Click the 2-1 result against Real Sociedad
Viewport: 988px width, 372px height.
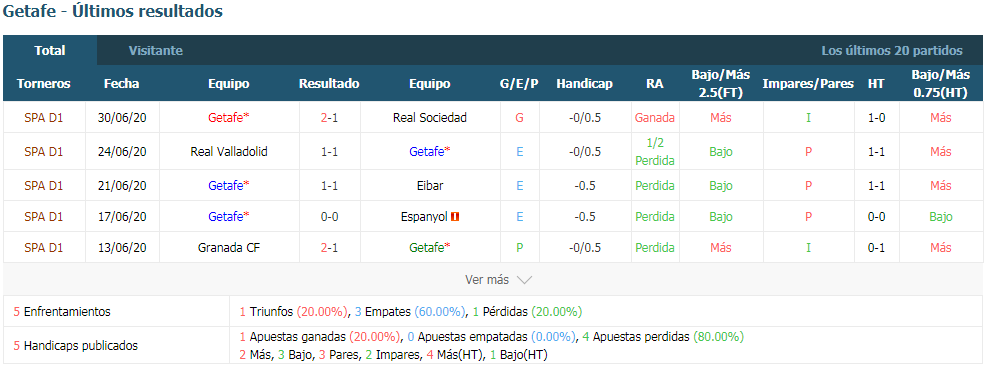click(329, 117)
